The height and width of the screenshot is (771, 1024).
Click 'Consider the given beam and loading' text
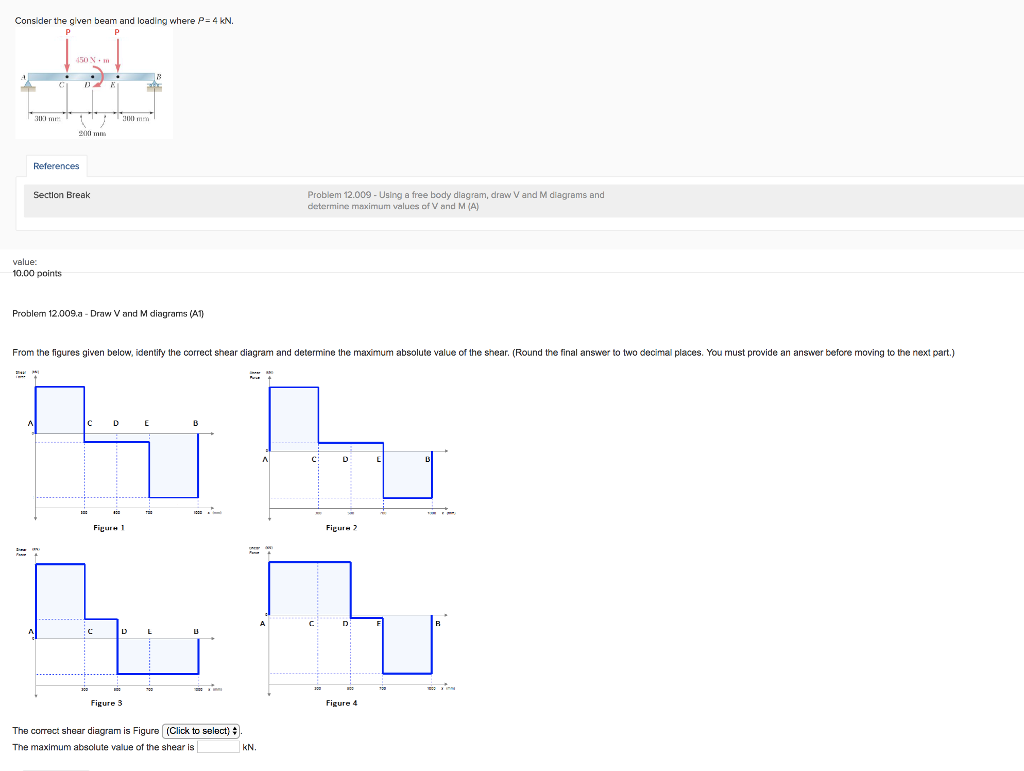[x=124, y=21]
